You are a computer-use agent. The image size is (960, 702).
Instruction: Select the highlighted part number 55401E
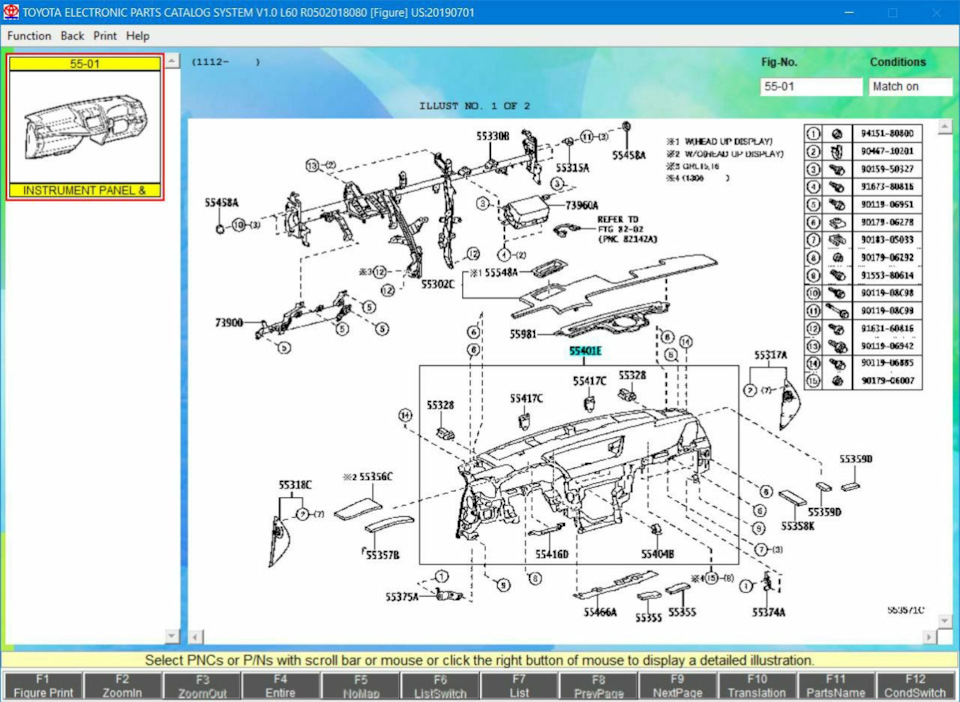tap(584, 351)
